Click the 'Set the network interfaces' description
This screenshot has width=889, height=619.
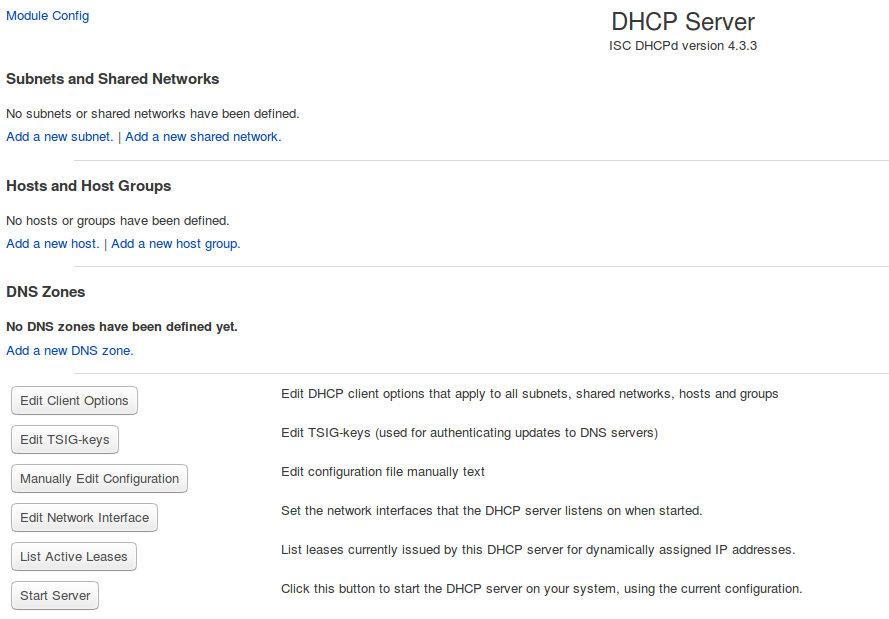(492, 511)
